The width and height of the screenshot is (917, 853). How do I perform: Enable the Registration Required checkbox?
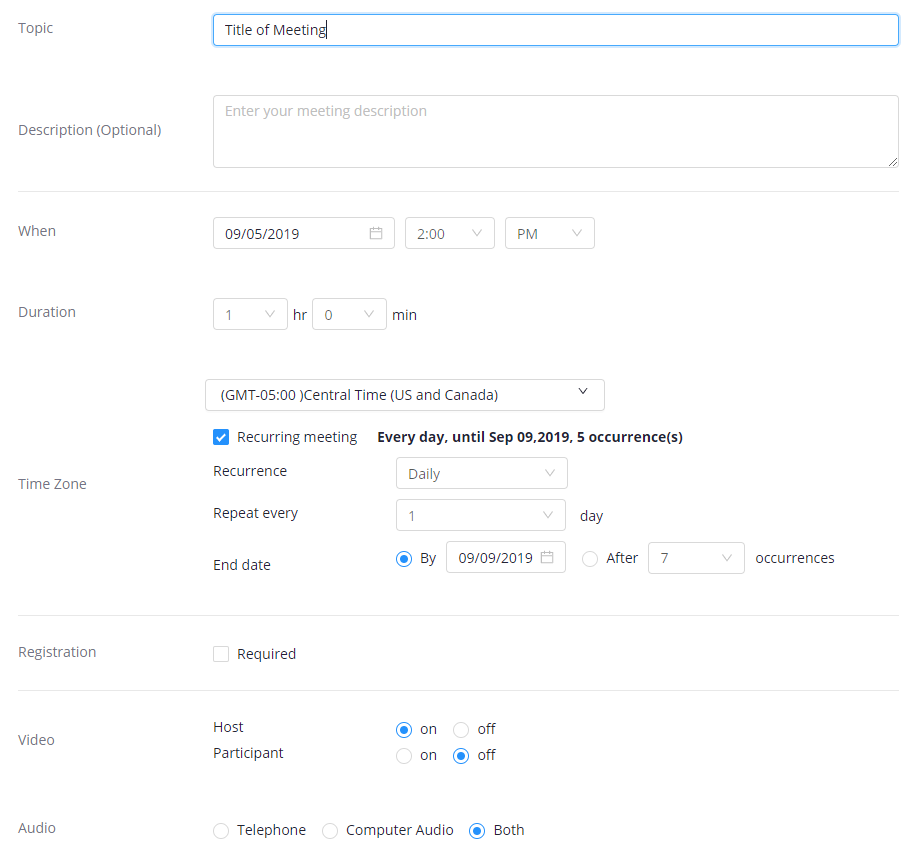click(221, 654)
